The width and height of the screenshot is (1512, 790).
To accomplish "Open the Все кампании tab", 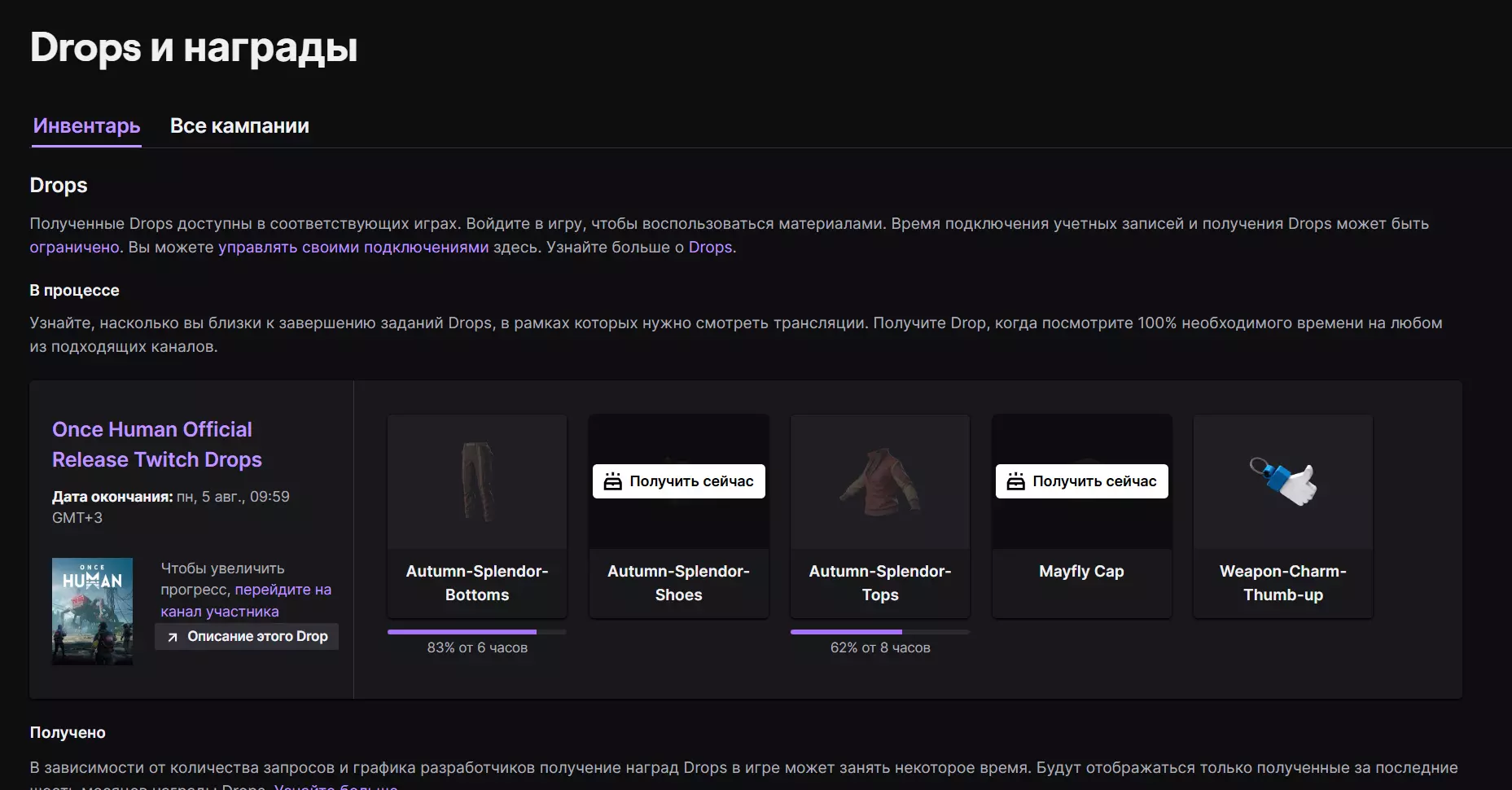I will coord(239,126).
